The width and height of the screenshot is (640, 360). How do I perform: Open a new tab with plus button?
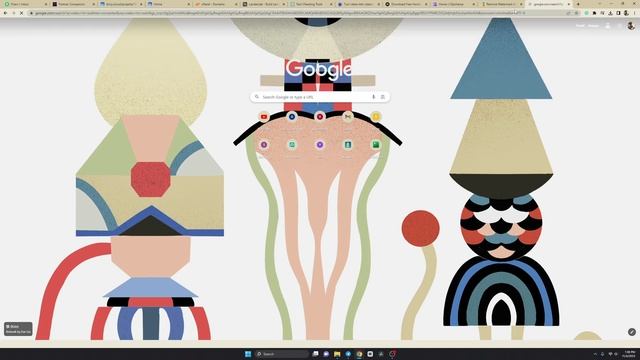coord(578,4)
